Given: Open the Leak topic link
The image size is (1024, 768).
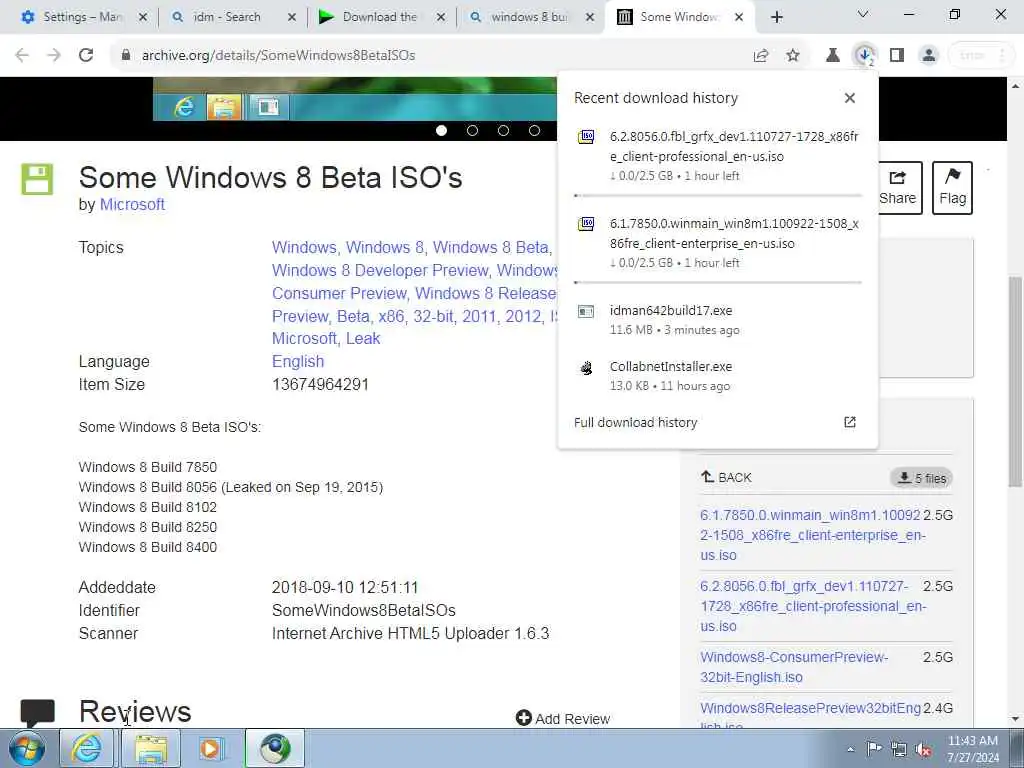Looking at the screenshot, I should pos(363,338).
